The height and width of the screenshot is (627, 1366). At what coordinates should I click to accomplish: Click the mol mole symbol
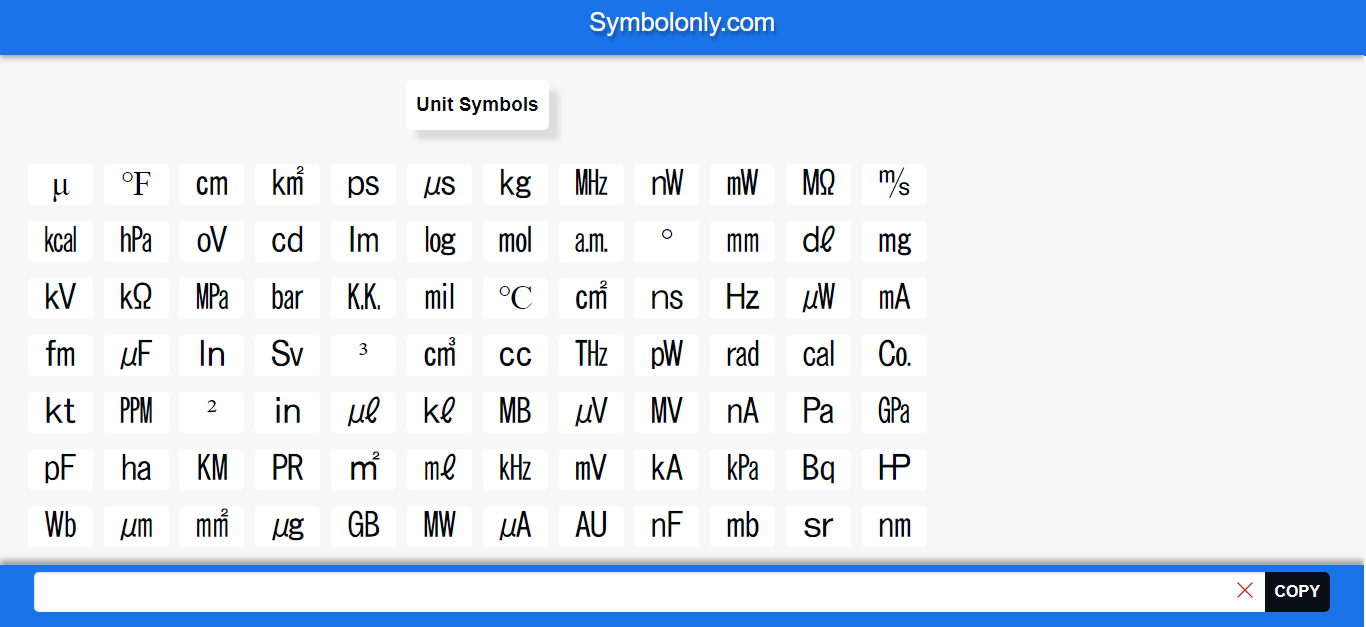coord(515,241)
